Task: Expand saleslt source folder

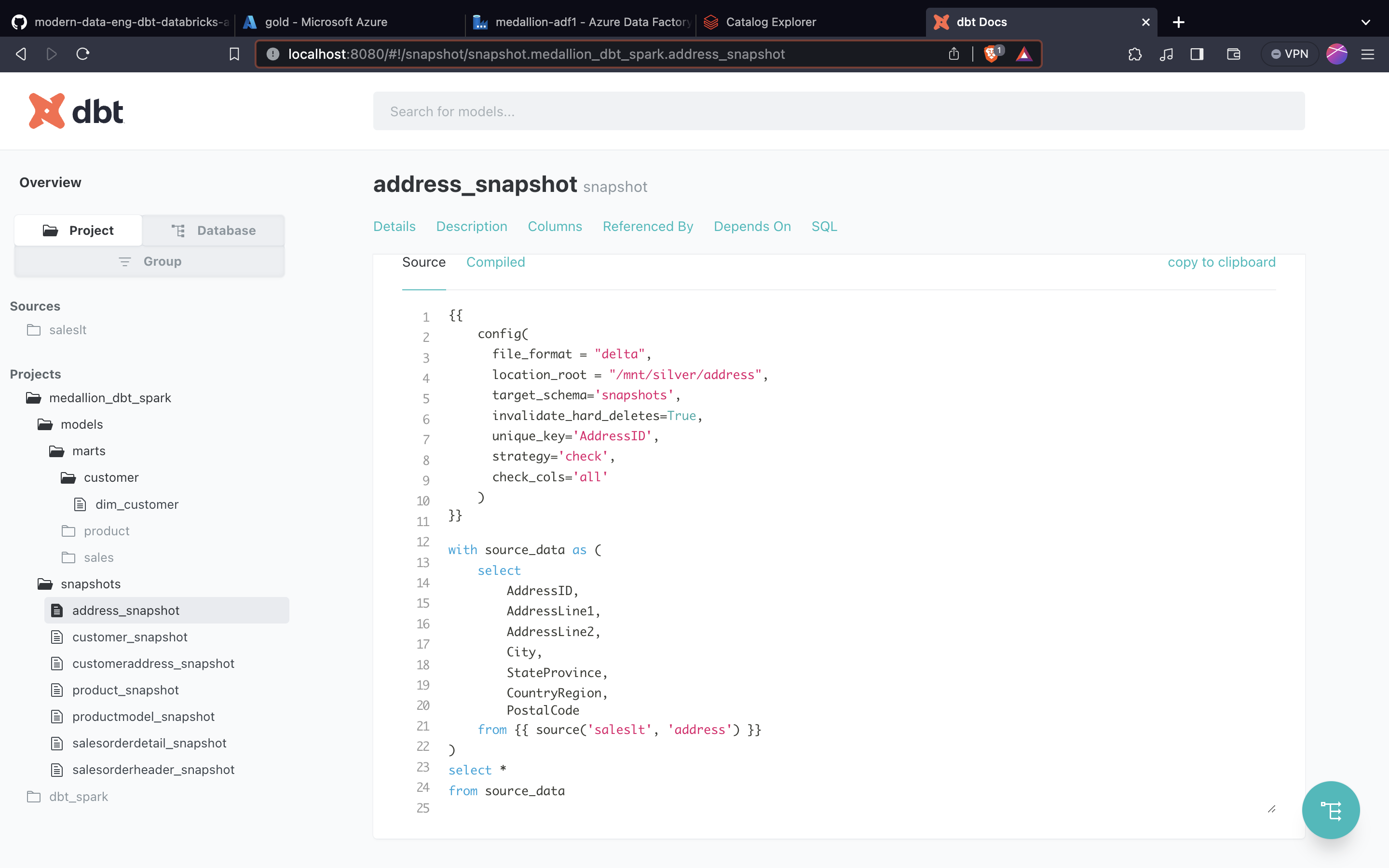Action: coord(57,329)
